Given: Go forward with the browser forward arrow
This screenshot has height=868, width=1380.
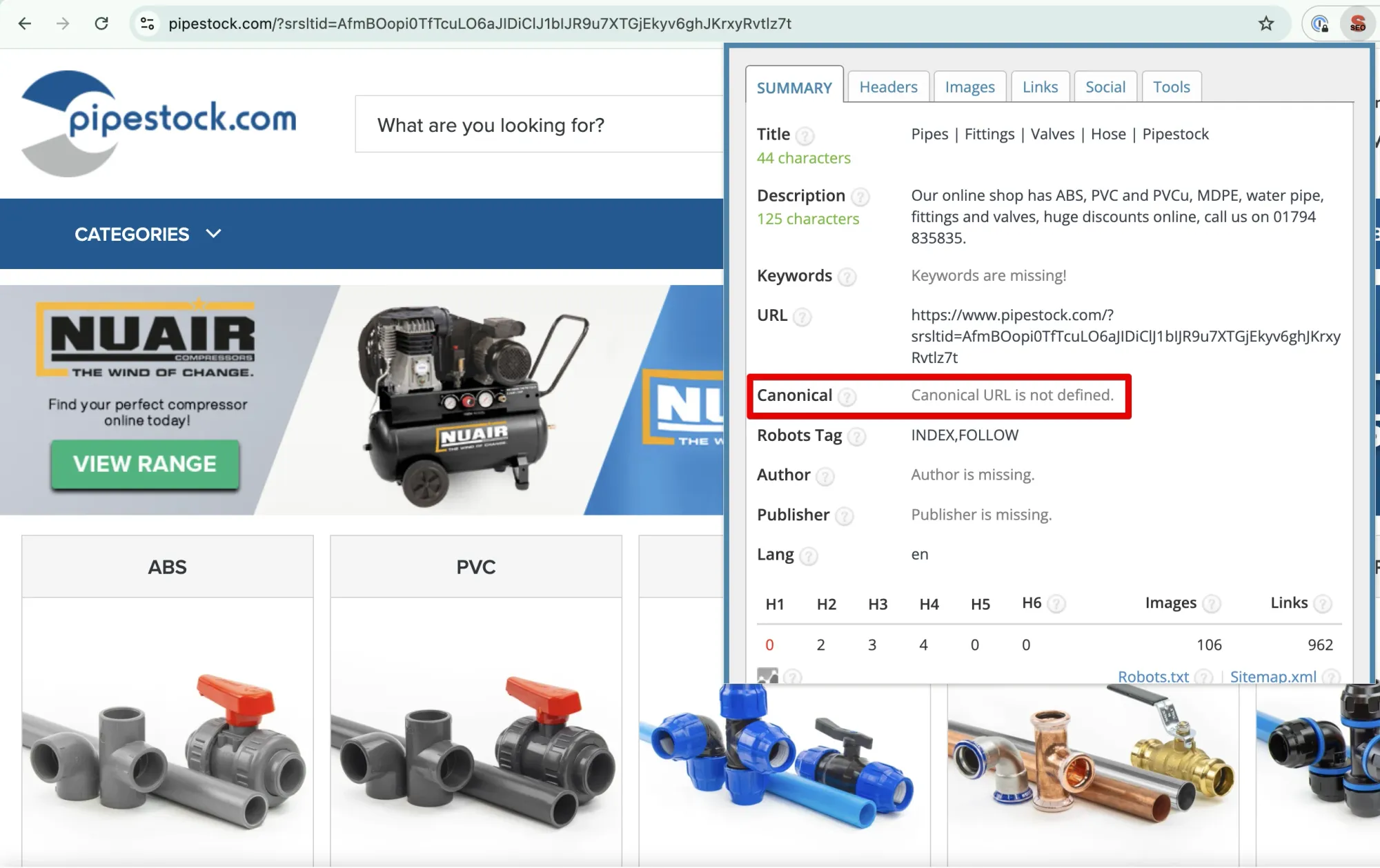Looking at the screenshot, I should coord(63,23).
